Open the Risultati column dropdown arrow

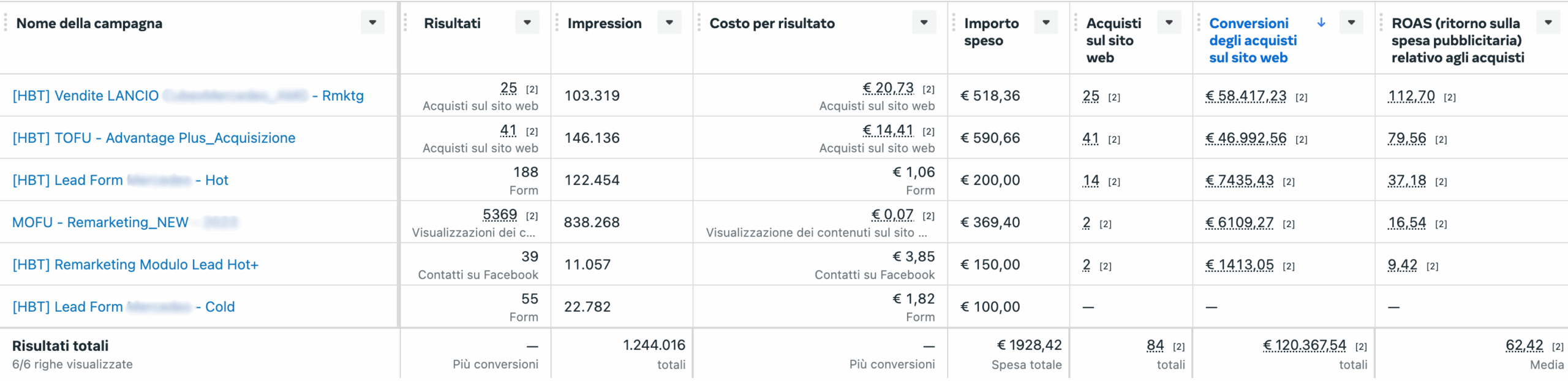tap(527, 23)
